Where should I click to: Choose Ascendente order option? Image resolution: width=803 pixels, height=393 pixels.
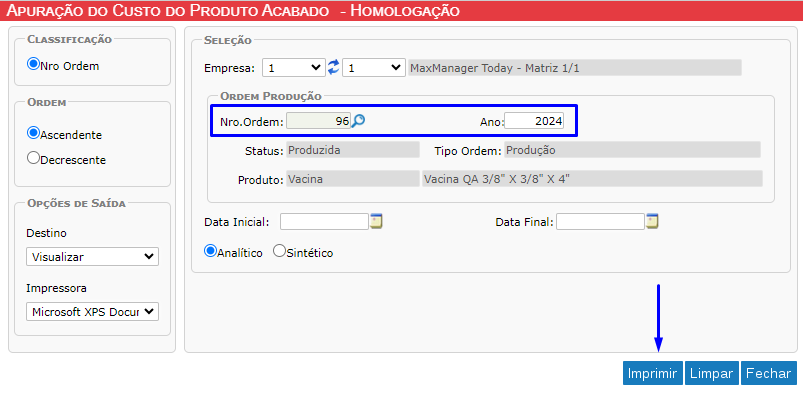coord(33,133)
